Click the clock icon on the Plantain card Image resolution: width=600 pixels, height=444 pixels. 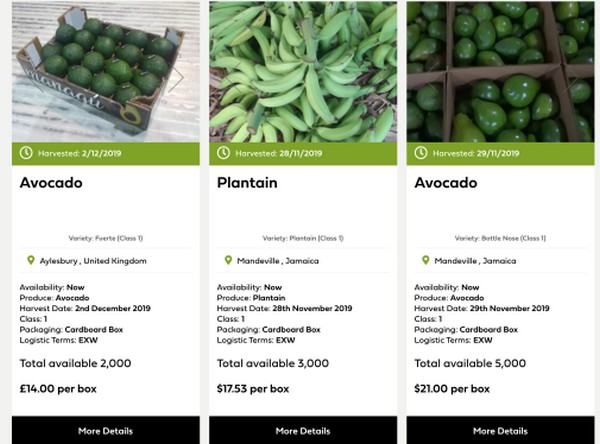click(225, 153)
